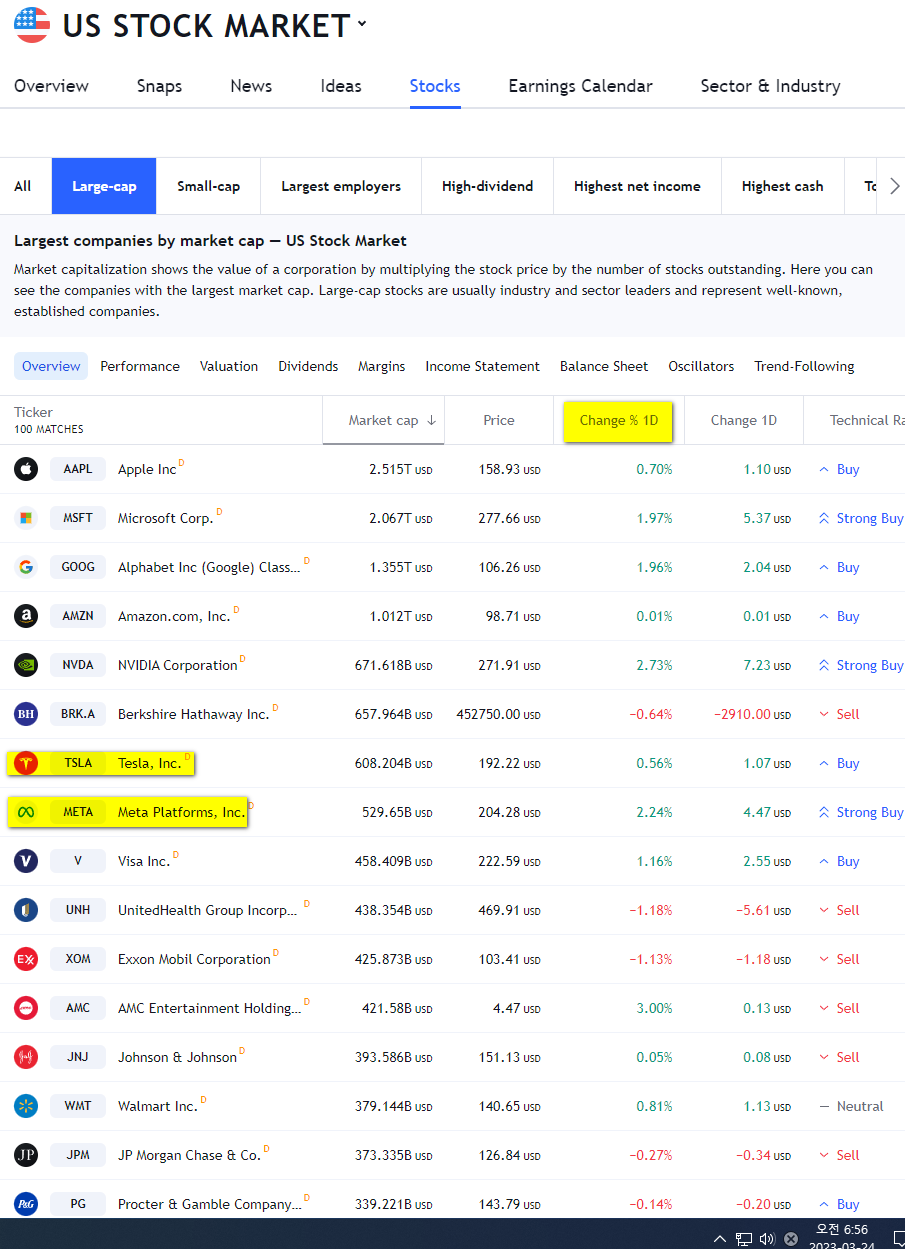This screenshot has height=1249, width=905.
Task: Sort by Price column header
Action: point(499,420)
